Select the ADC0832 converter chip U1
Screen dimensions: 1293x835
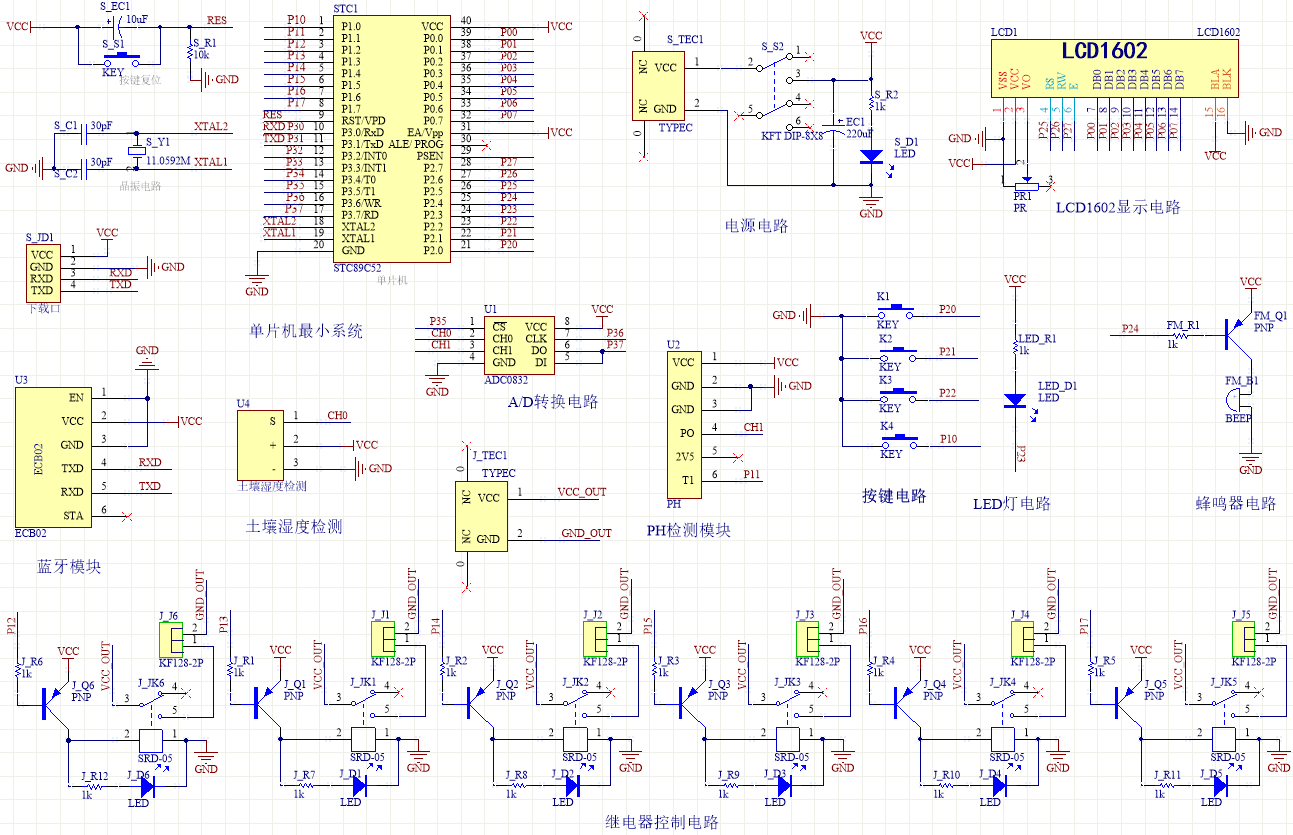pos(520,344)
